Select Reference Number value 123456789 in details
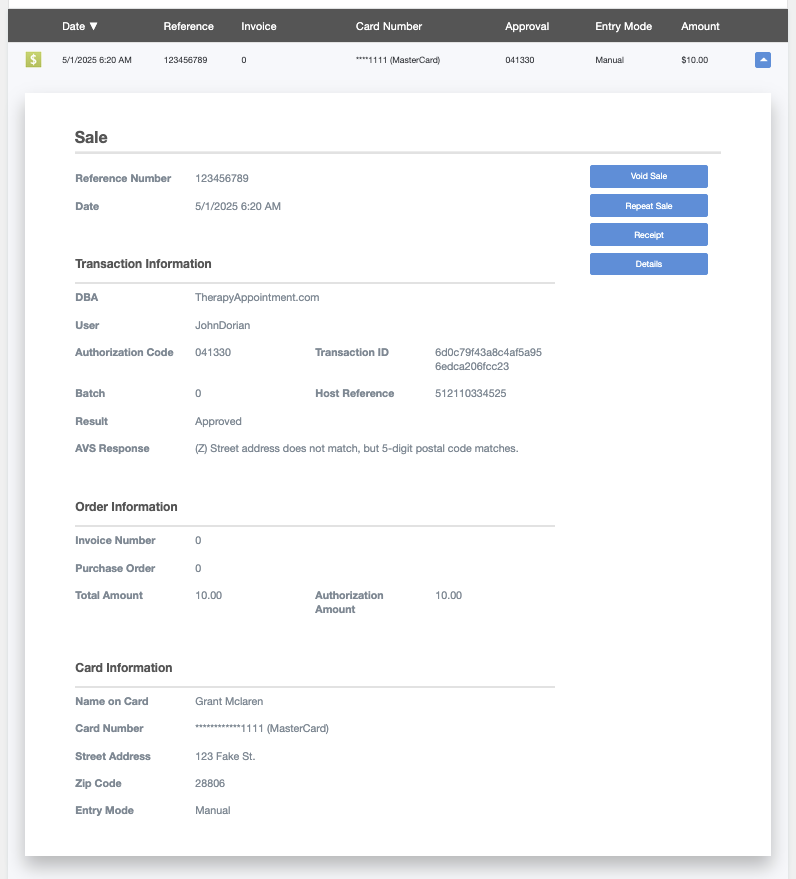796x879 pixels. point(221,178)
